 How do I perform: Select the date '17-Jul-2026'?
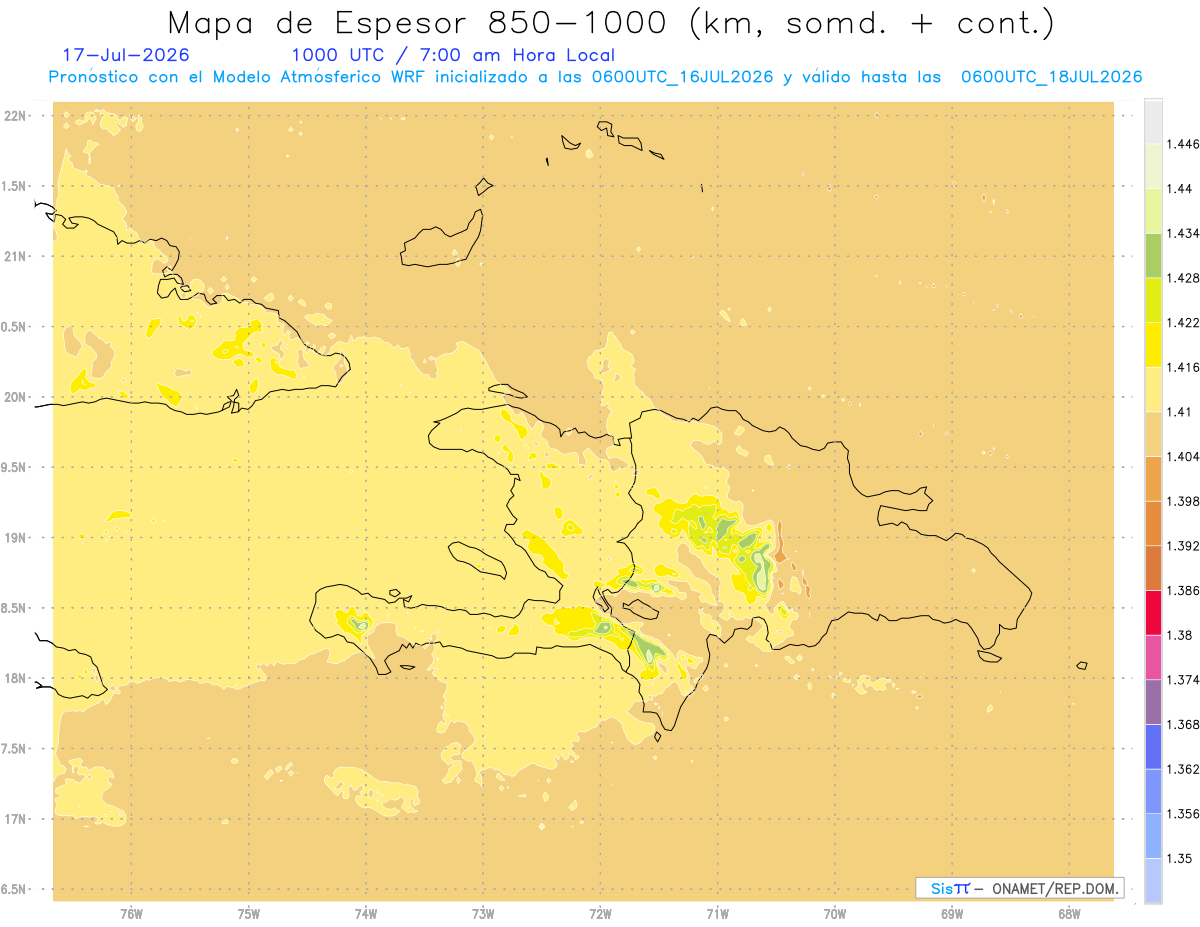(126, 56)
